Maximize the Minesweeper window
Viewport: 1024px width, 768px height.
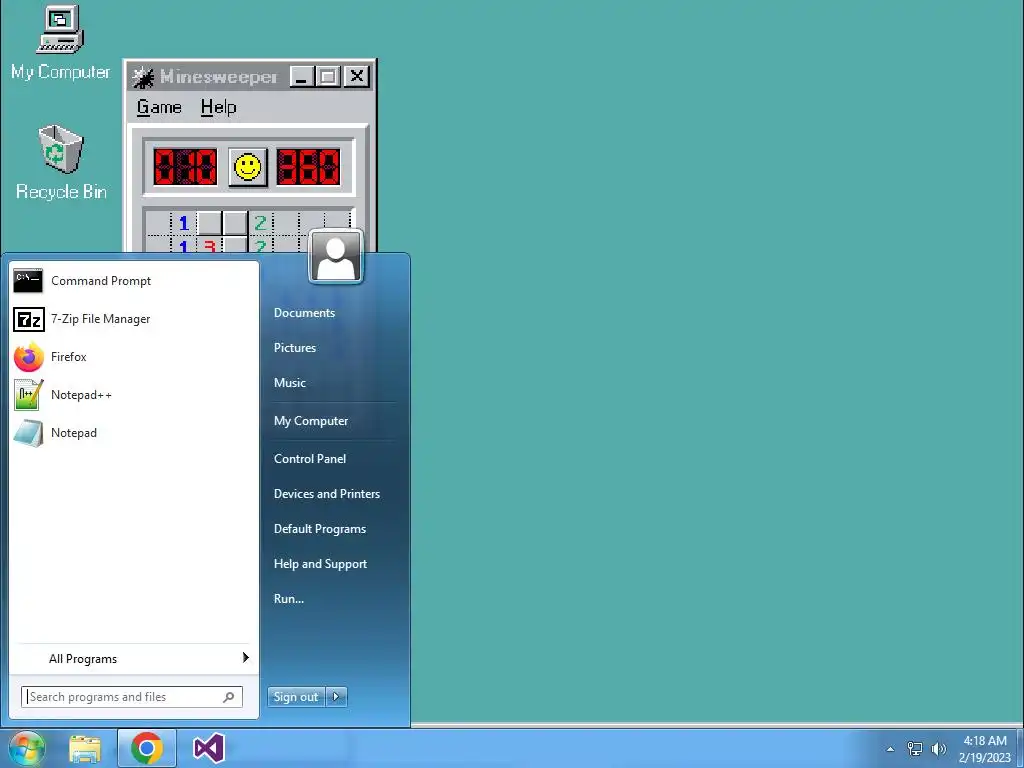(x=328, y=76)
